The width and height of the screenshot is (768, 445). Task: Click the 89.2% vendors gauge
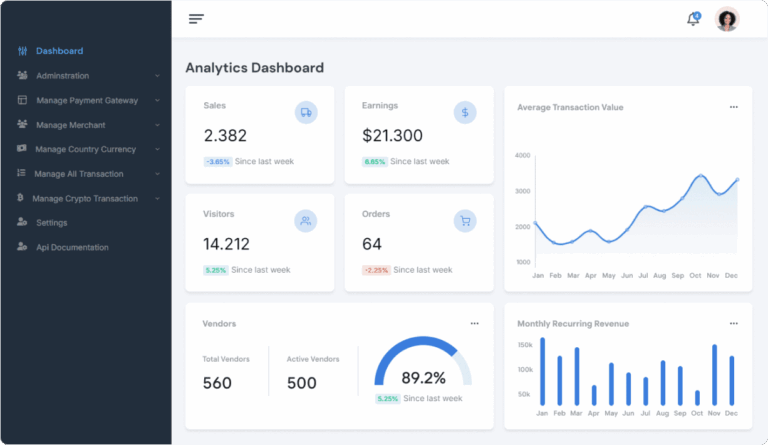tap(423, 367)
